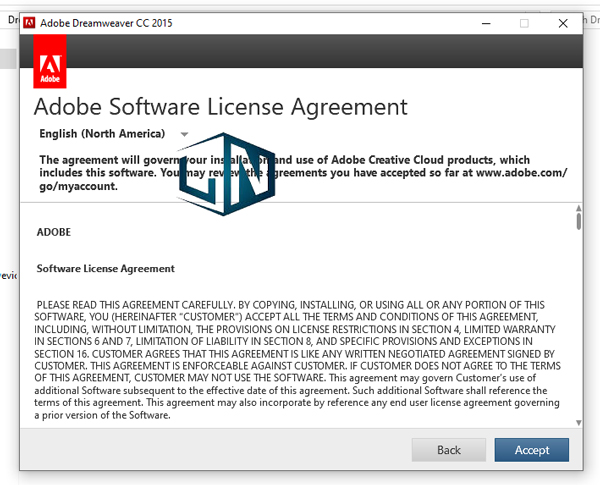Click the language dropdown arrow

point(184,134)
